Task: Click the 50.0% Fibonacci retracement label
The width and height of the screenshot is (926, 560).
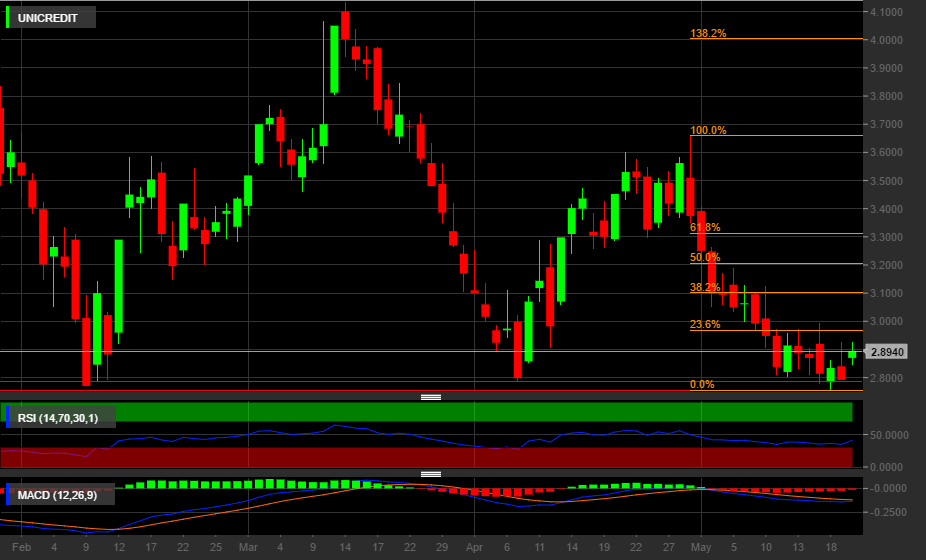Action: pos(704,257)
